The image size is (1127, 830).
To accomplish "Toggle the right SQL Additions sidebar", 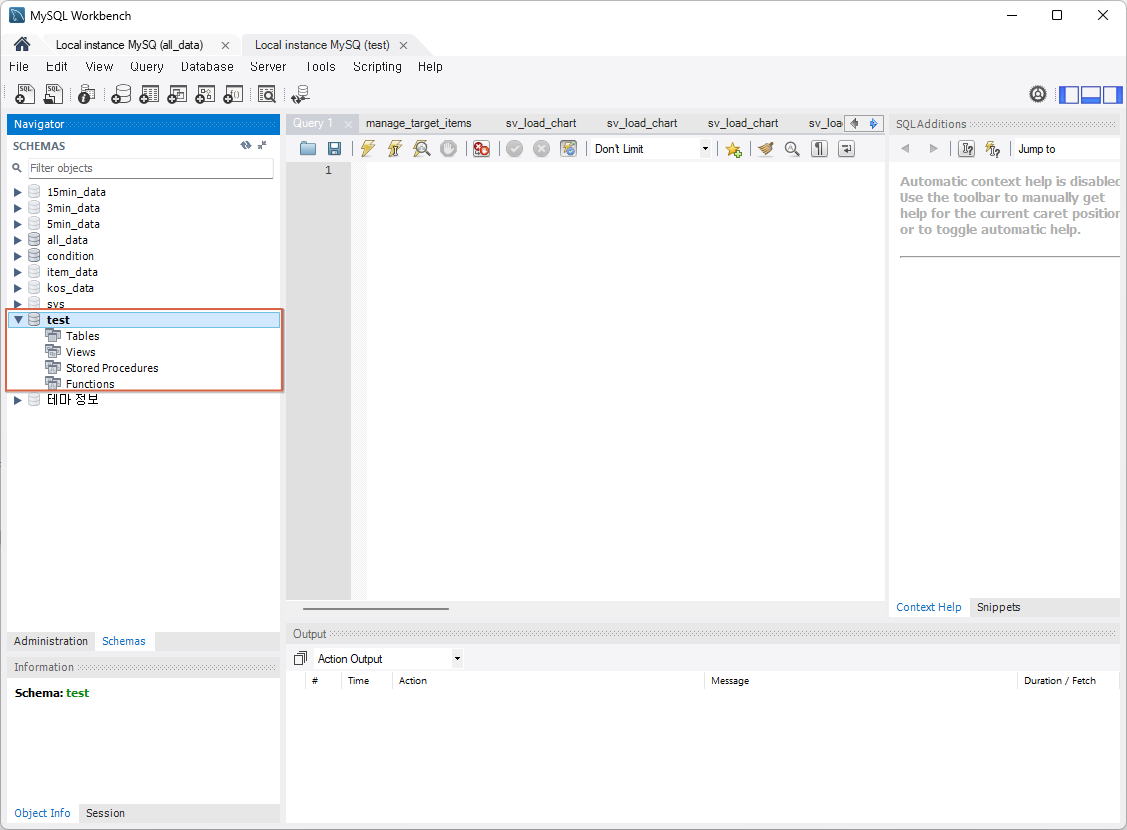I will pos(1112,94).
